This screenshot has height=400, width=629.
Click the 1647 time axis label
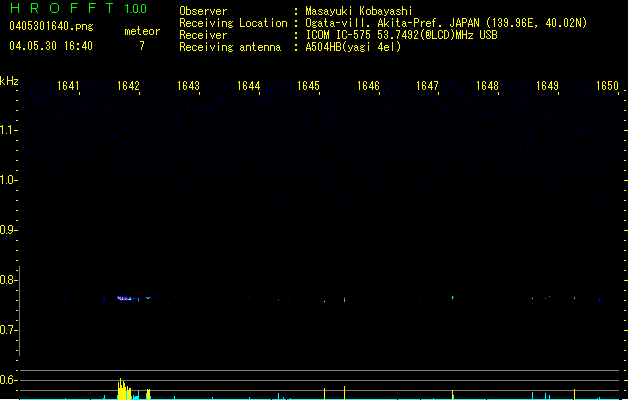click(427, 86)
